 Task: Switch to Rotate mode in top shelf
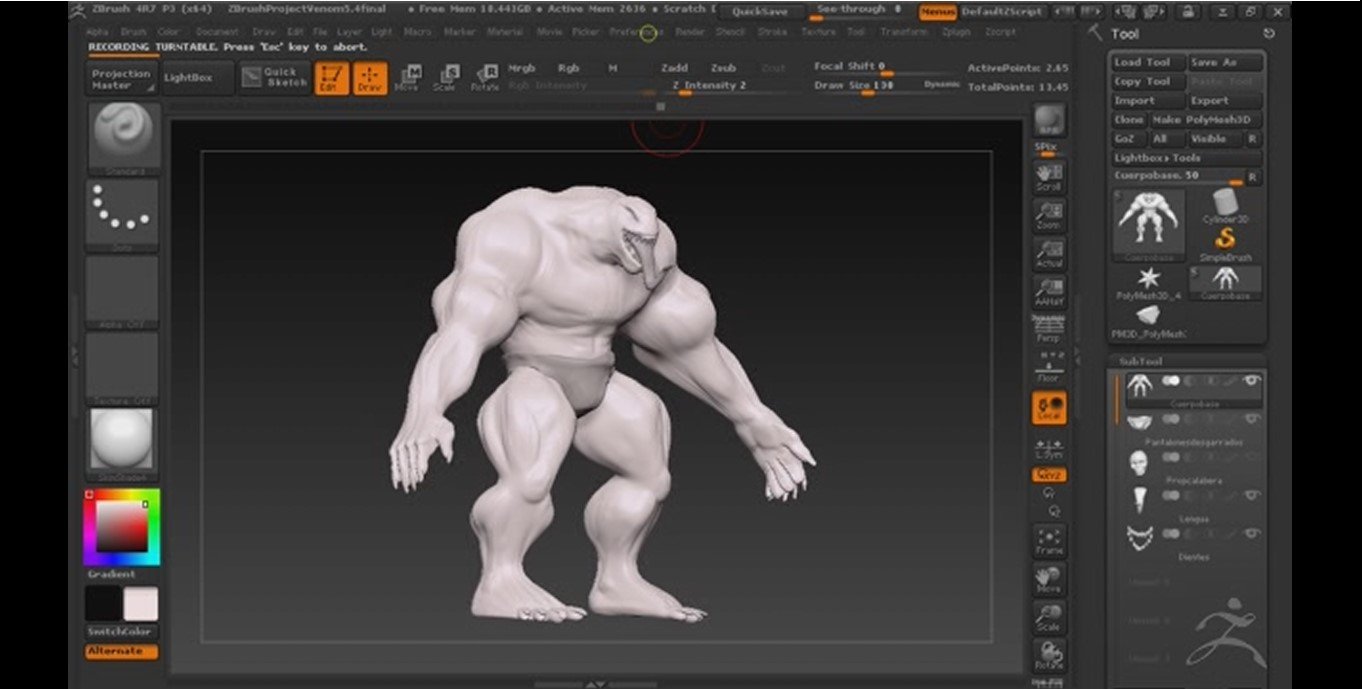point(485,78)
